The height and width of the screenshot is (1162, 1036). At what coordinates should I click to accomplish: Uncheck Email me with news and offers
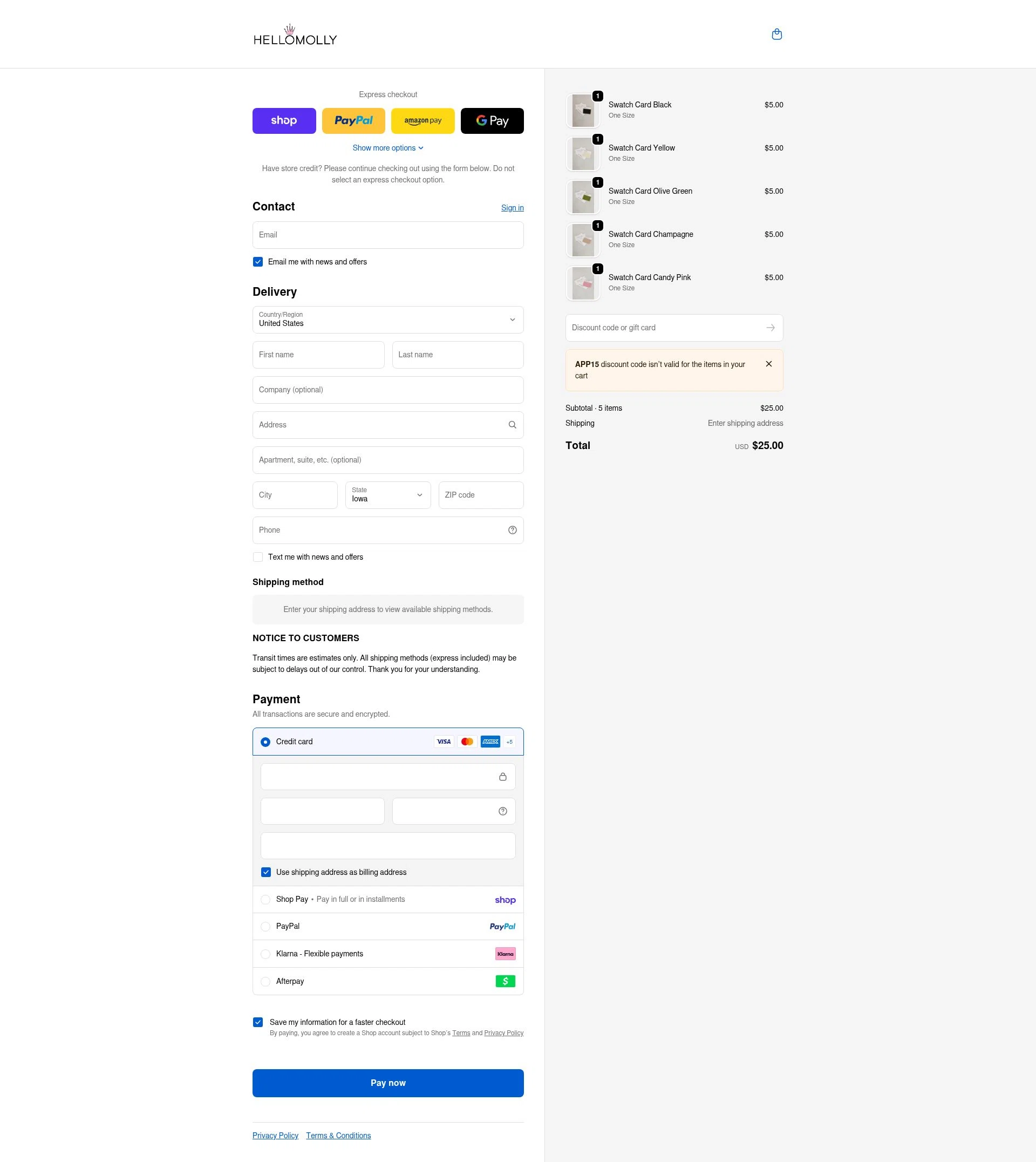pyautogui.click(x=258, y=262)
